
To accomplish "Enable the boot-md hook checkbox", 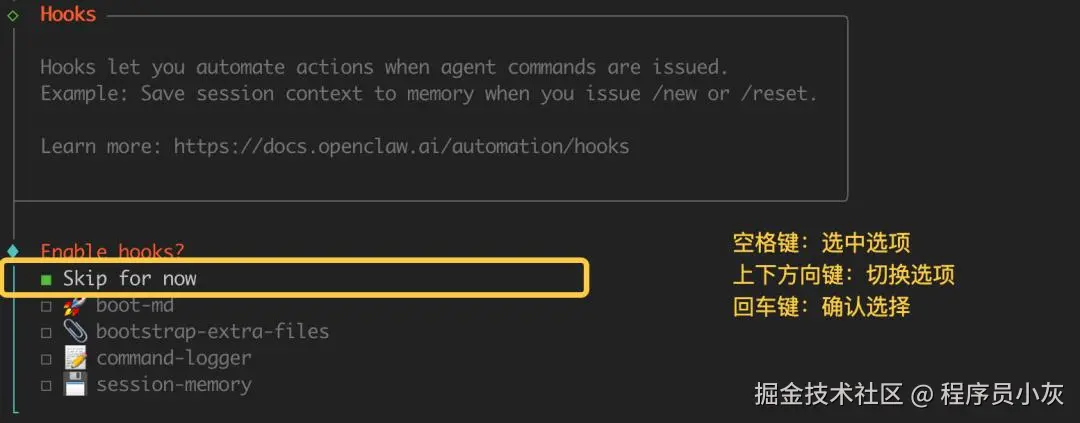I will [x=46, y=306].
